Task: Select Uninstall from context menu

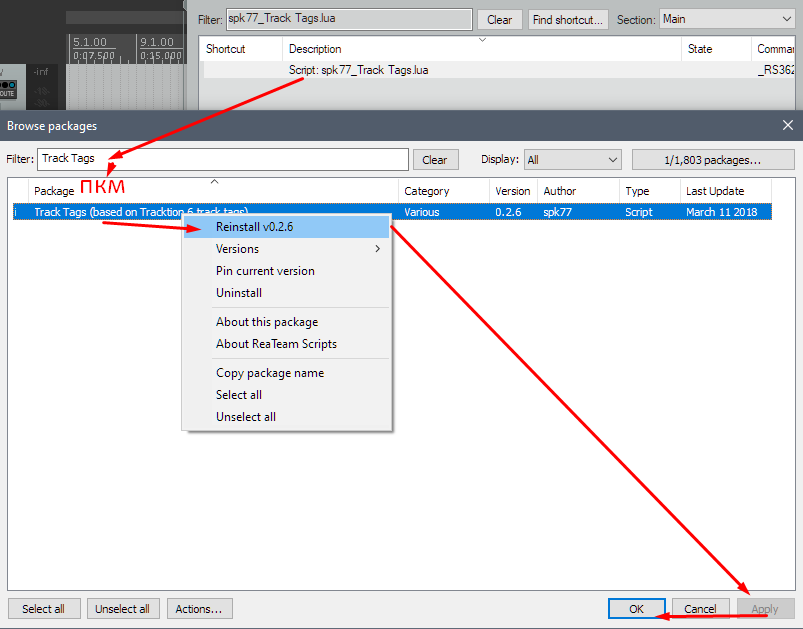Action: (287, 293)
